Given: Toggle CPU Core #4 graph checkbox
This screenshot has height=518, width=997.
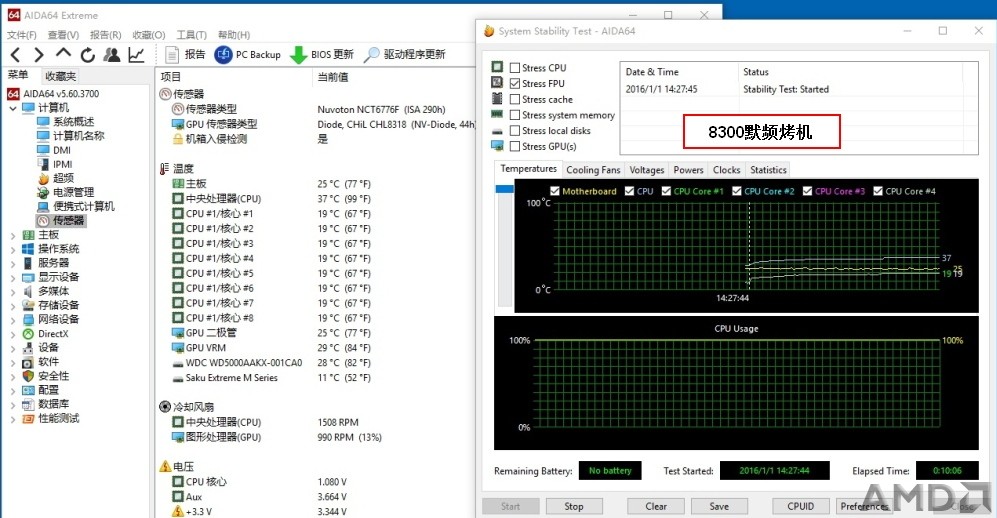Looking at the screenshot, I should [878, 191].
